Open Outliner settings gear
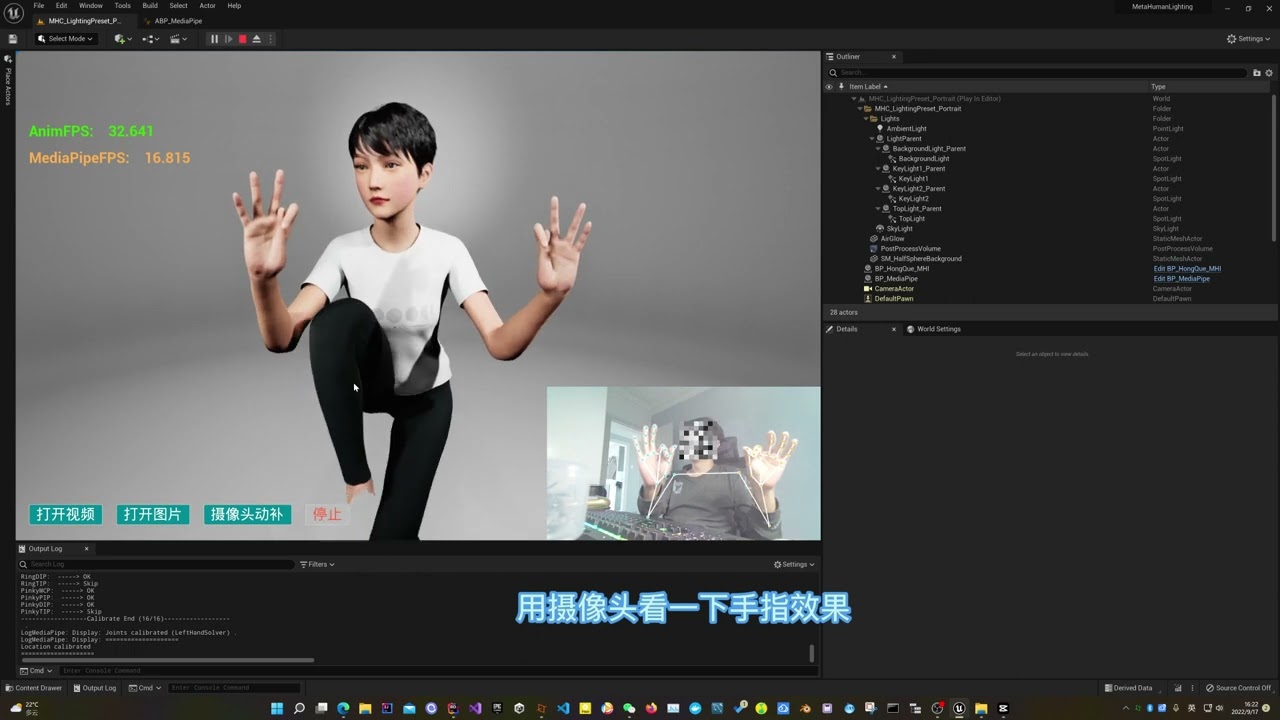Screen dimensions: 1280x720 coord(1269,72)
